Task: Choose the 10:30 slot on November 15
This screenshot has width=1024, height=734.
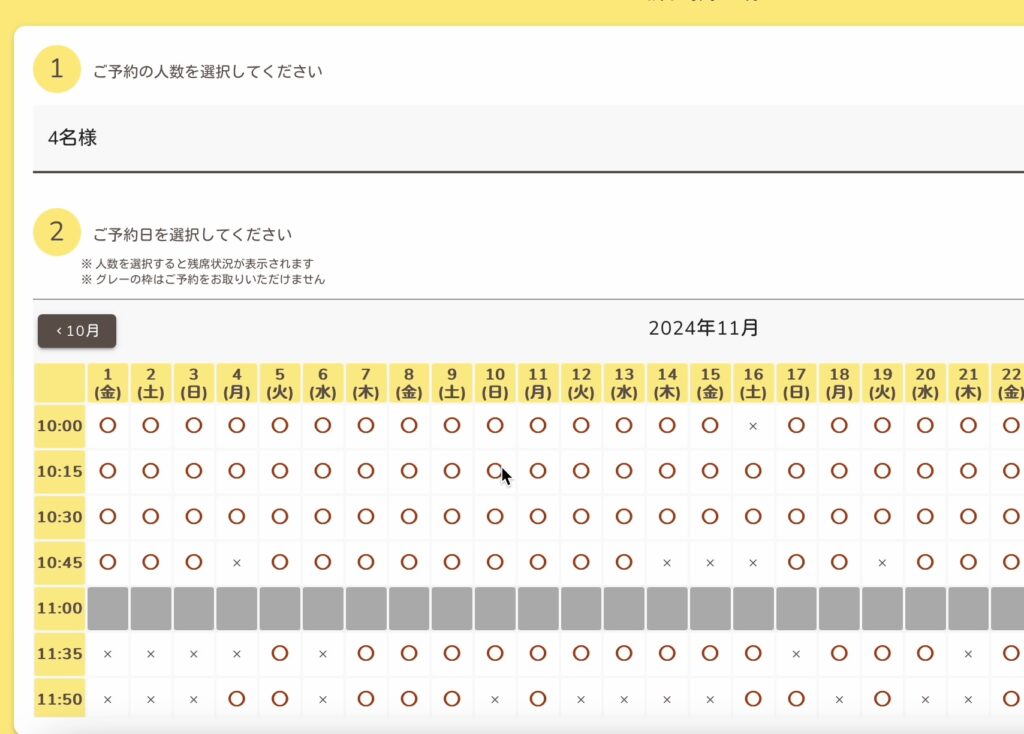Action: click(710, 517)
